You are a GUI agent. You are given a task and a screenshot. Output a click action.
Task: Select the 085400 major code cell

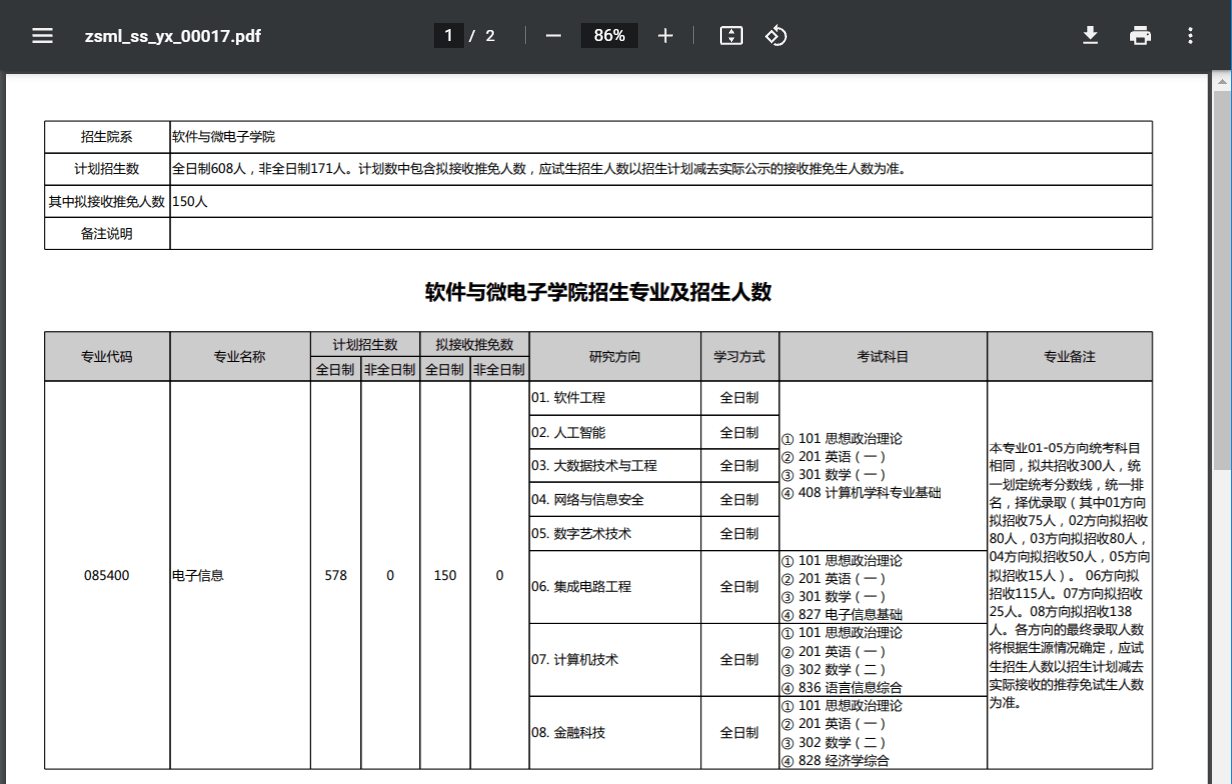coord(107,575)
